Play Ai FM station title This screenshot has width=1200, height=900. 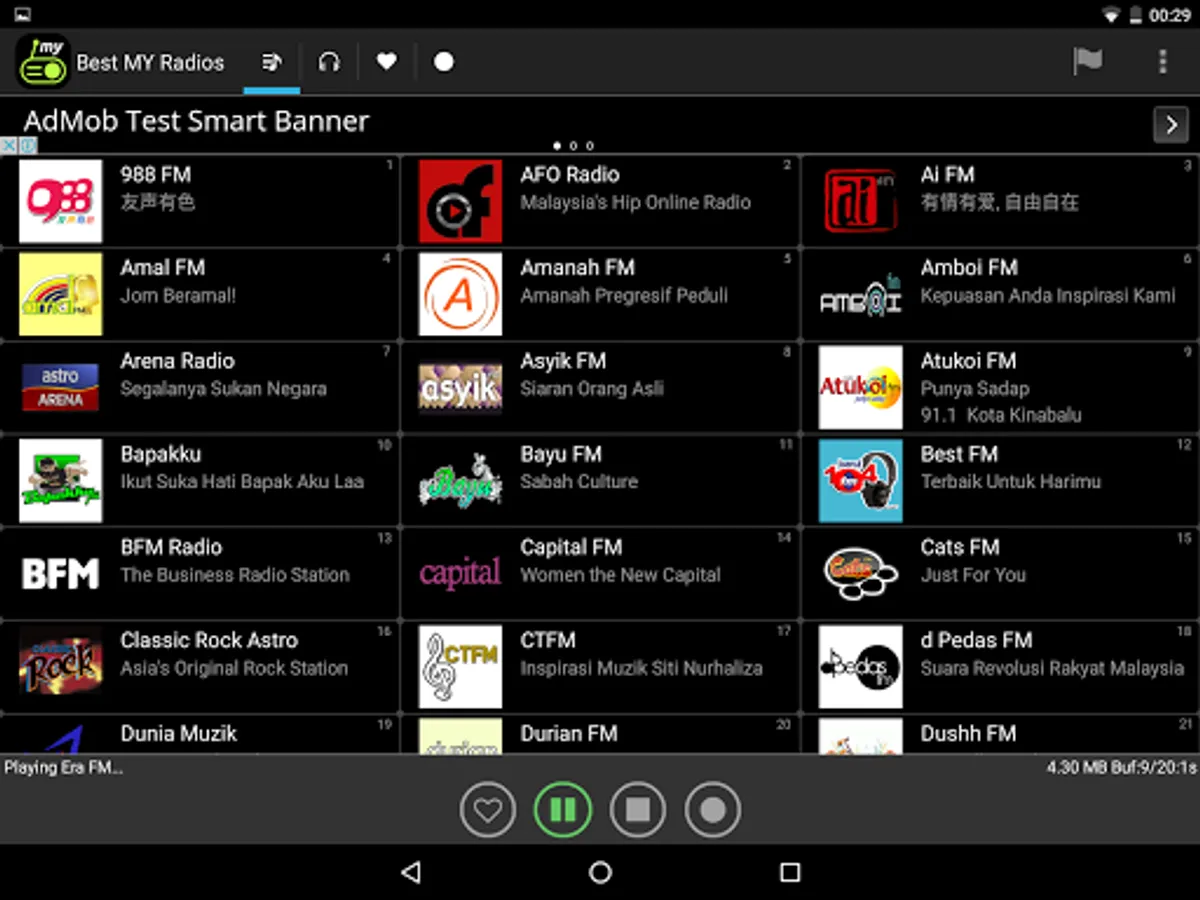(x=947, y=174)
